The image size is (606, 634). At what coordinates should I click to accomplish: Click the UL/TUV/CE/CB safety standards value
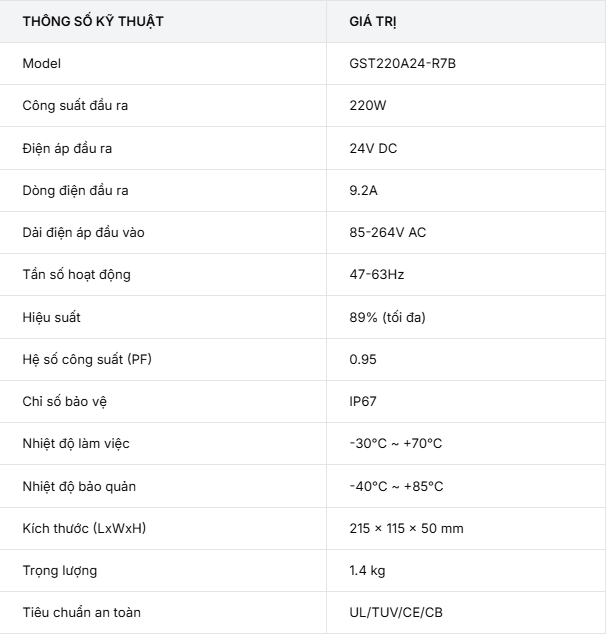click(x=396, y=612)
